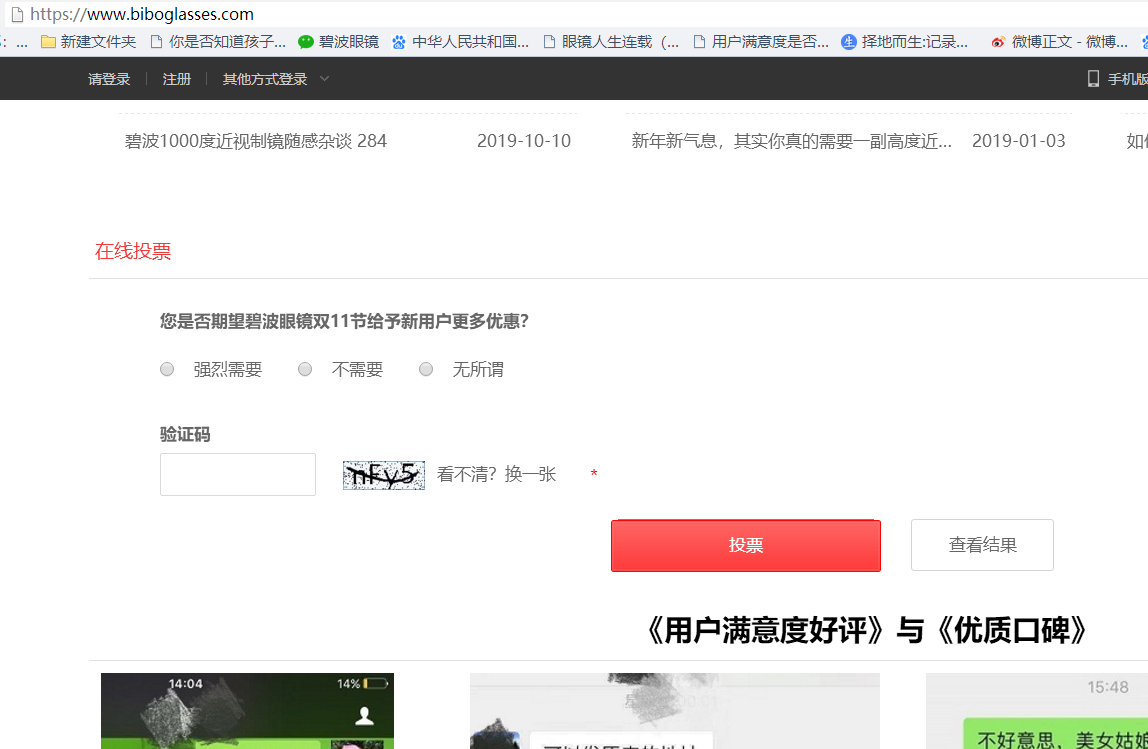Click the 请登录 login link
The image size is (1148, 749).
click(109, 79)
